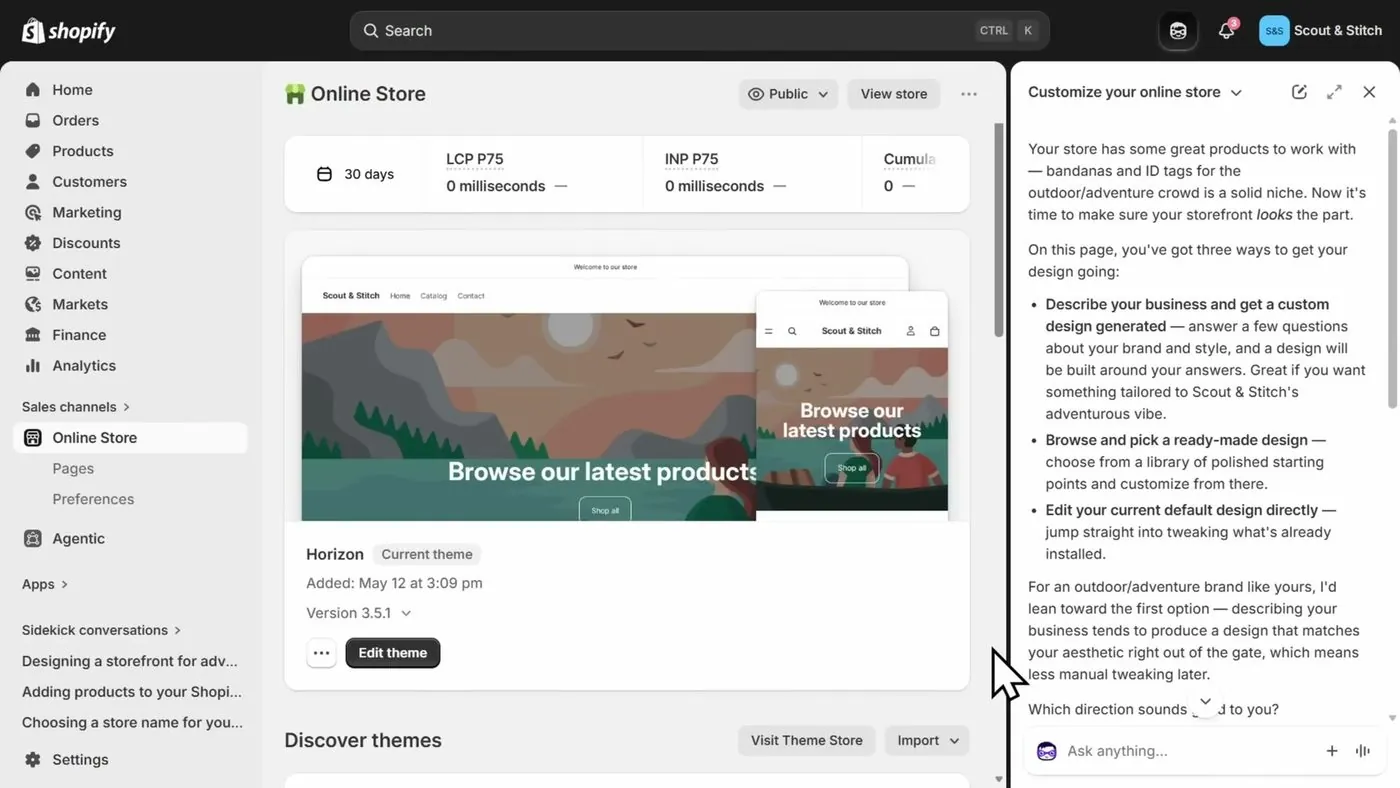
Task: Click the Edit theme button
Action: [393, 653]
